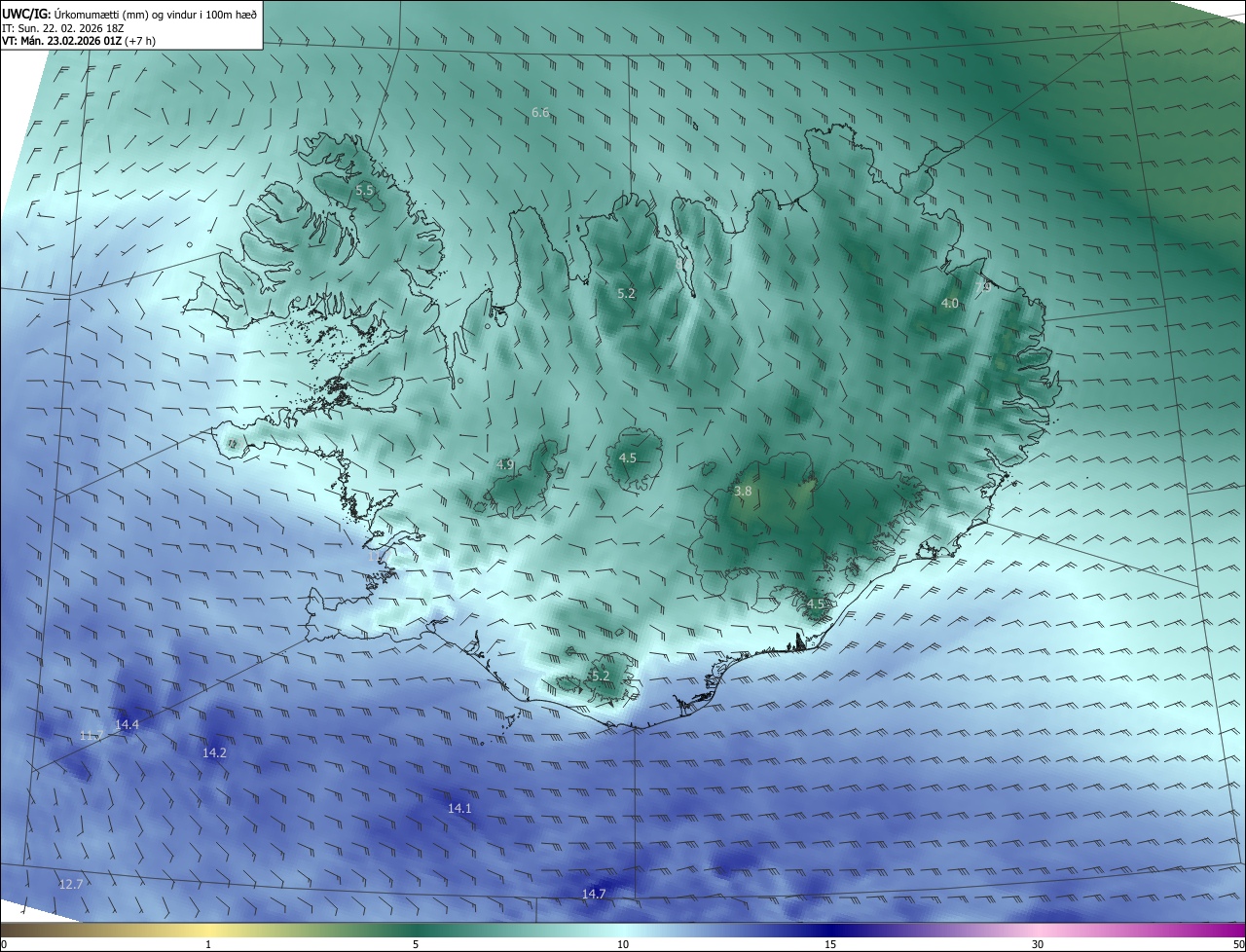Click the 14.4 value label
The image size is (1246, 952).
(128, 724)
